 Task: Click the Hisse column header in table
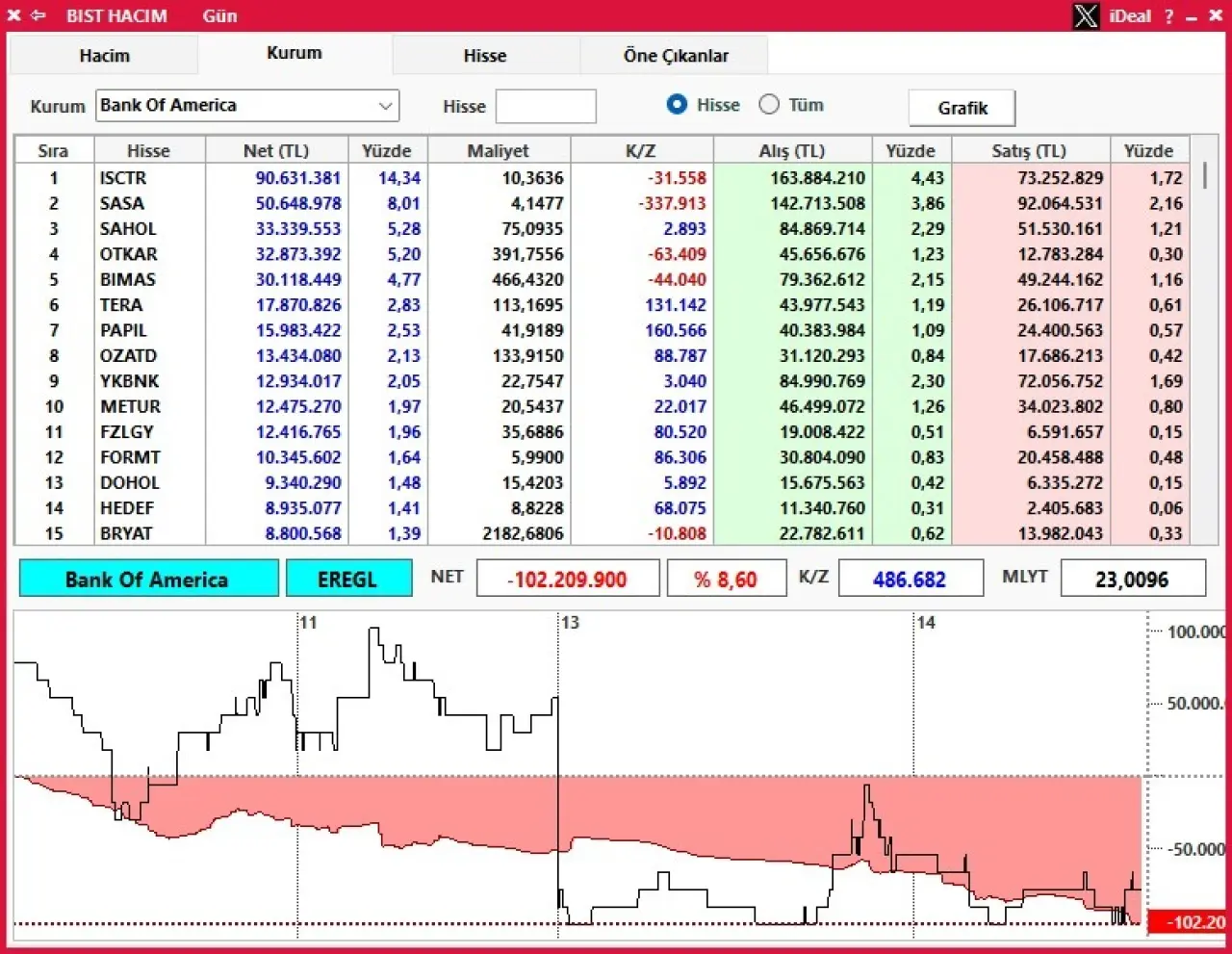coord(148,151)
